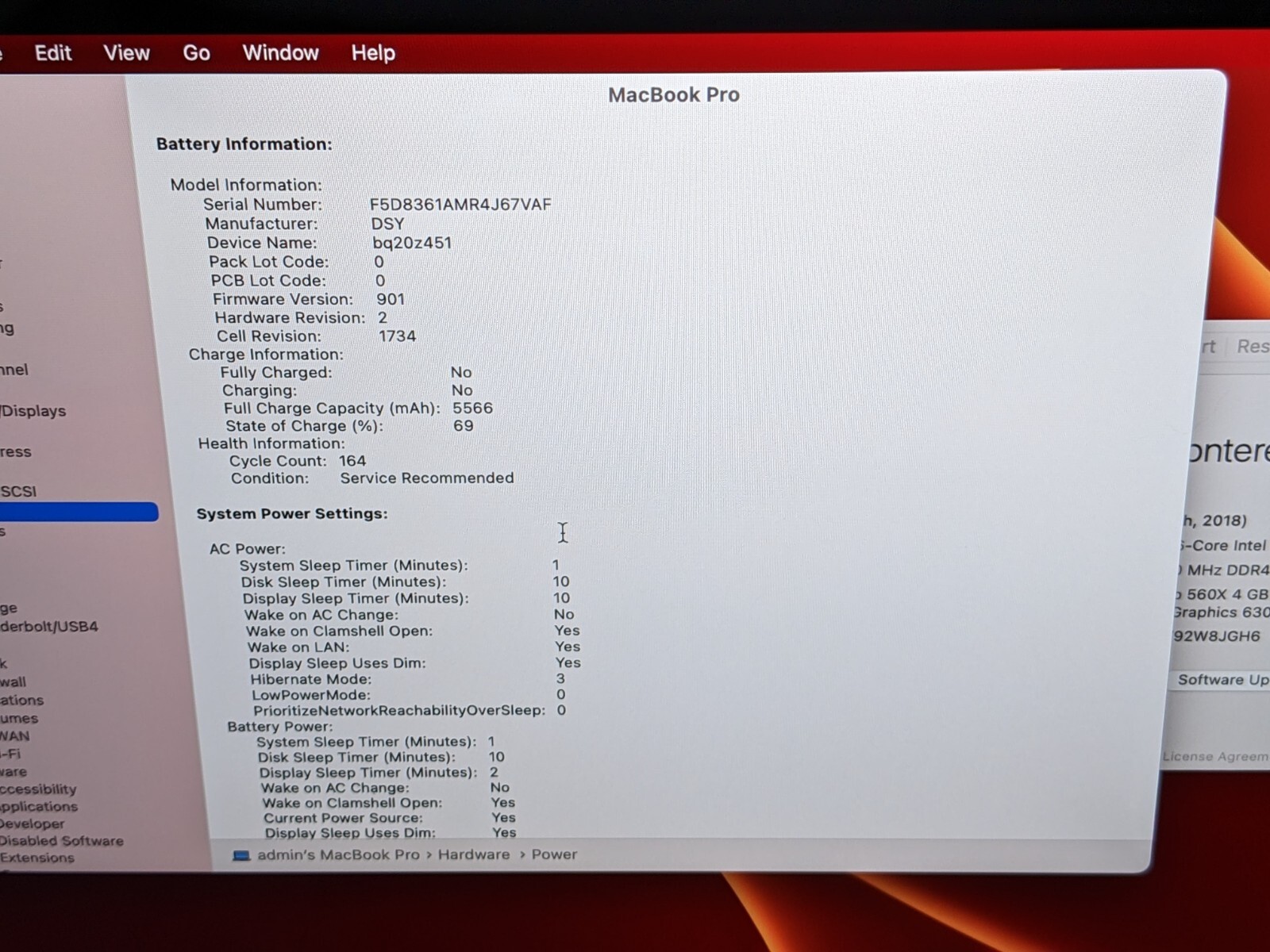Screen dimensions: 1270x952
Task: Click the "Hardware Revision:" label
Action: coord(290,317)
